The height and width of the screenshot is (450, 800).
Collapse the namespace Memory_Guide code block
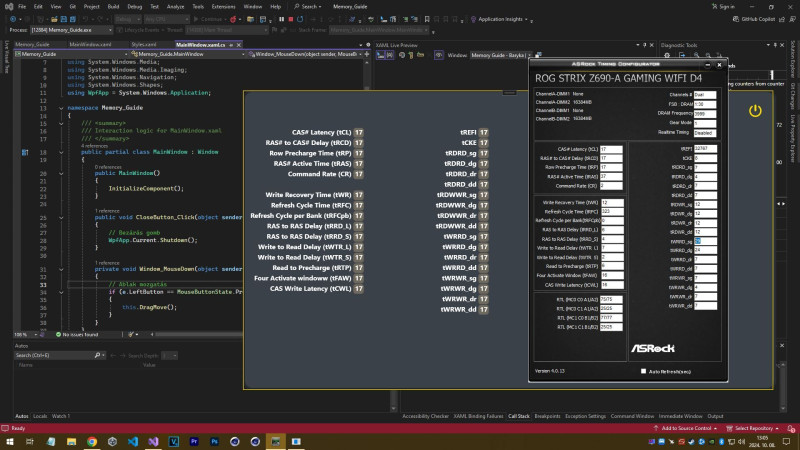pyautogui.click(x=61, y=108)
